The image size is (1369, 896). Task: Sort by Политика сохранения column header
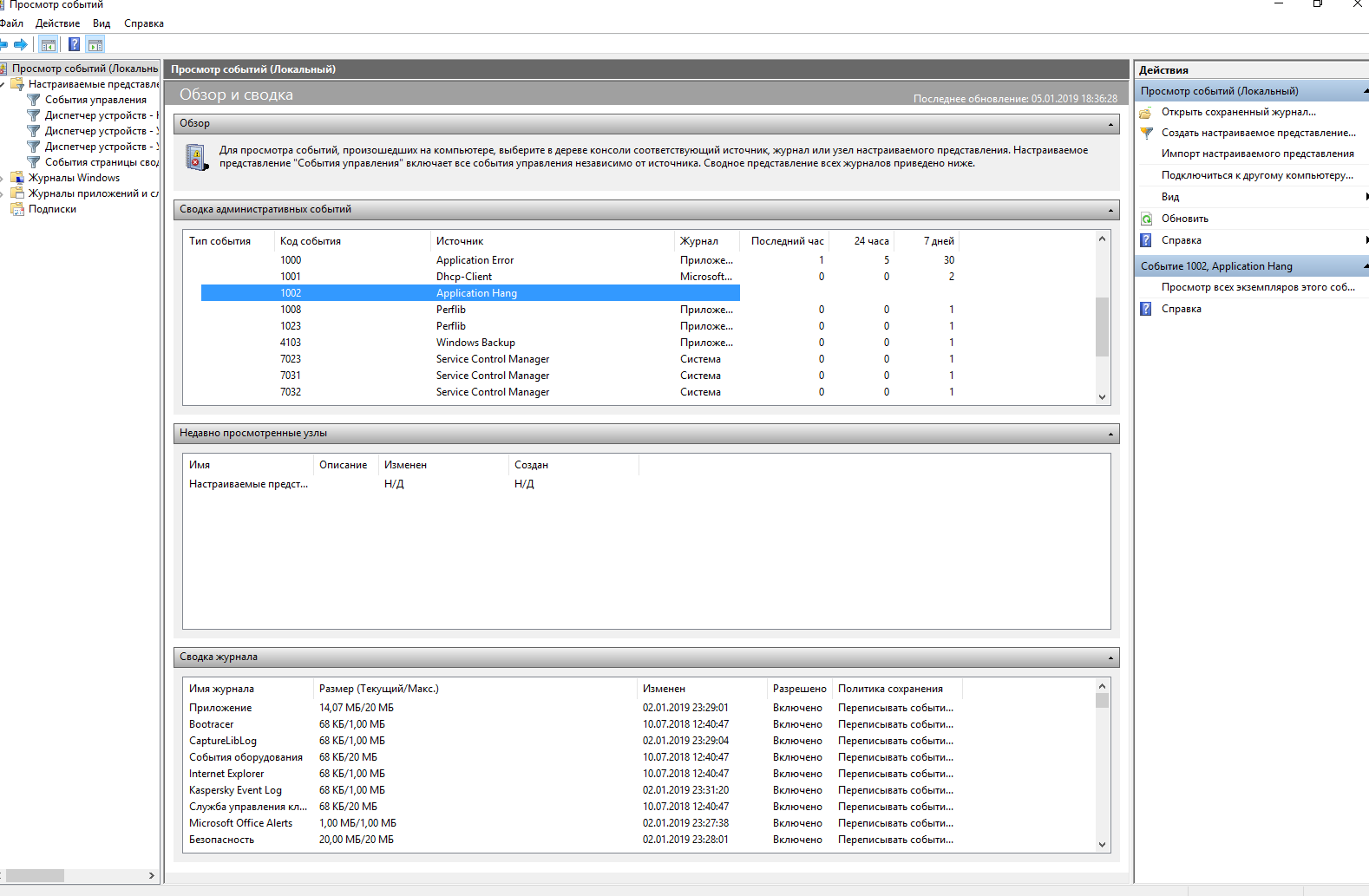898,689
